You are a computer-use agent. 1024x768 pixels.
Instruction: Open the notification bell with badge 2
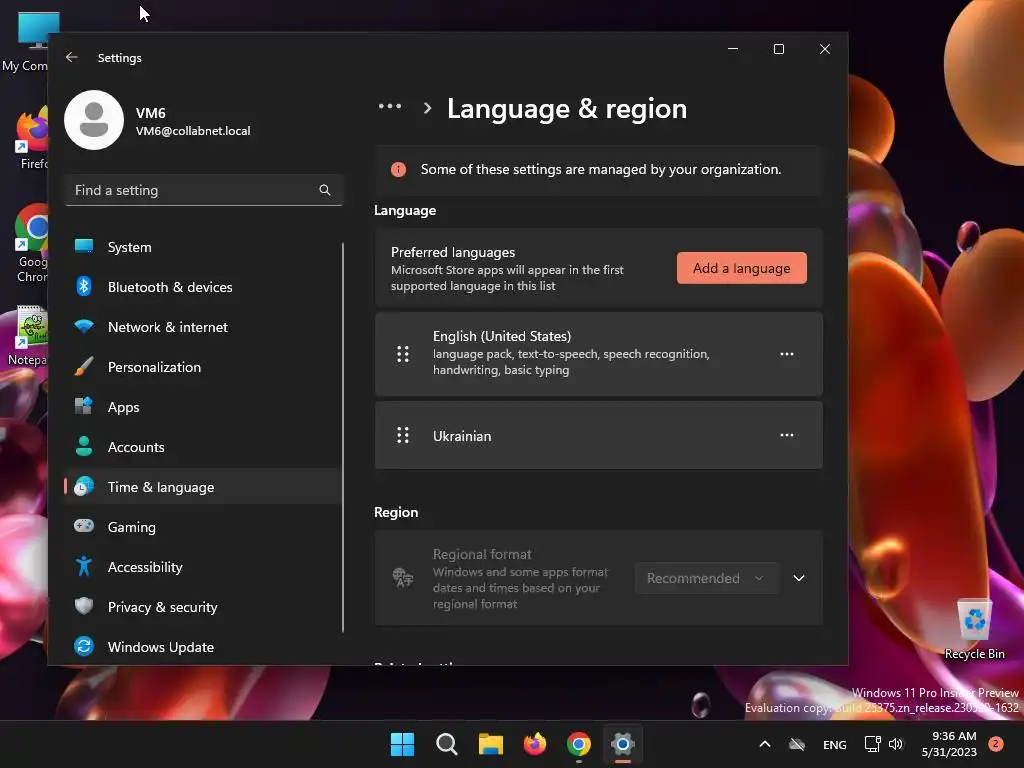[996, 744]
